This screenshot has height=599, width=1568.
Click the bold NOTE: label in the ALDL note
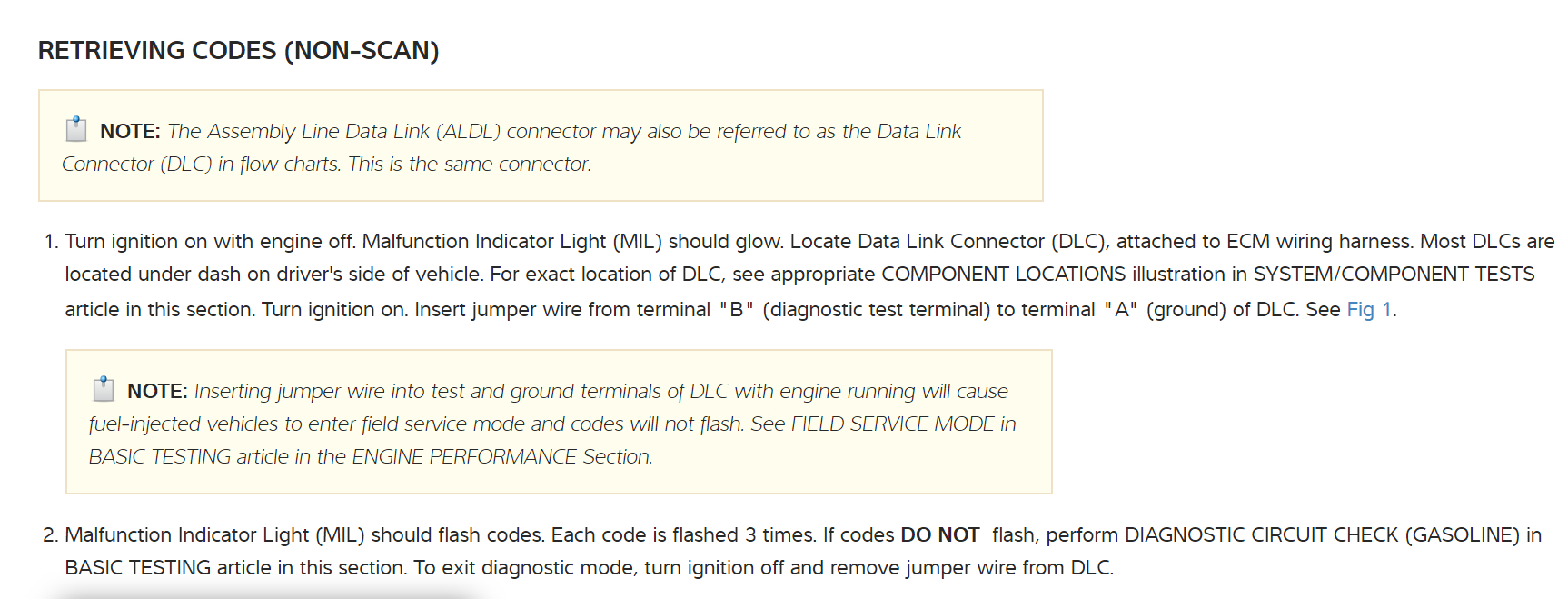pyautogui.click(x=130, y=132)
